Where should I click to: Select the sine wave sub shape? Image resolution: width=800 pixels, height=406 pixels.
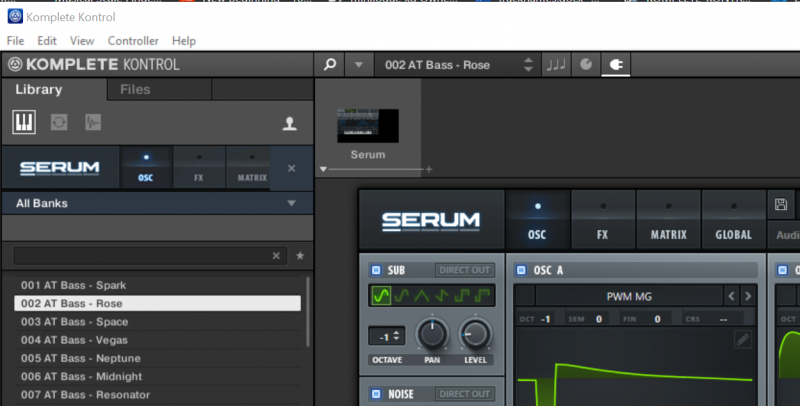381,295
